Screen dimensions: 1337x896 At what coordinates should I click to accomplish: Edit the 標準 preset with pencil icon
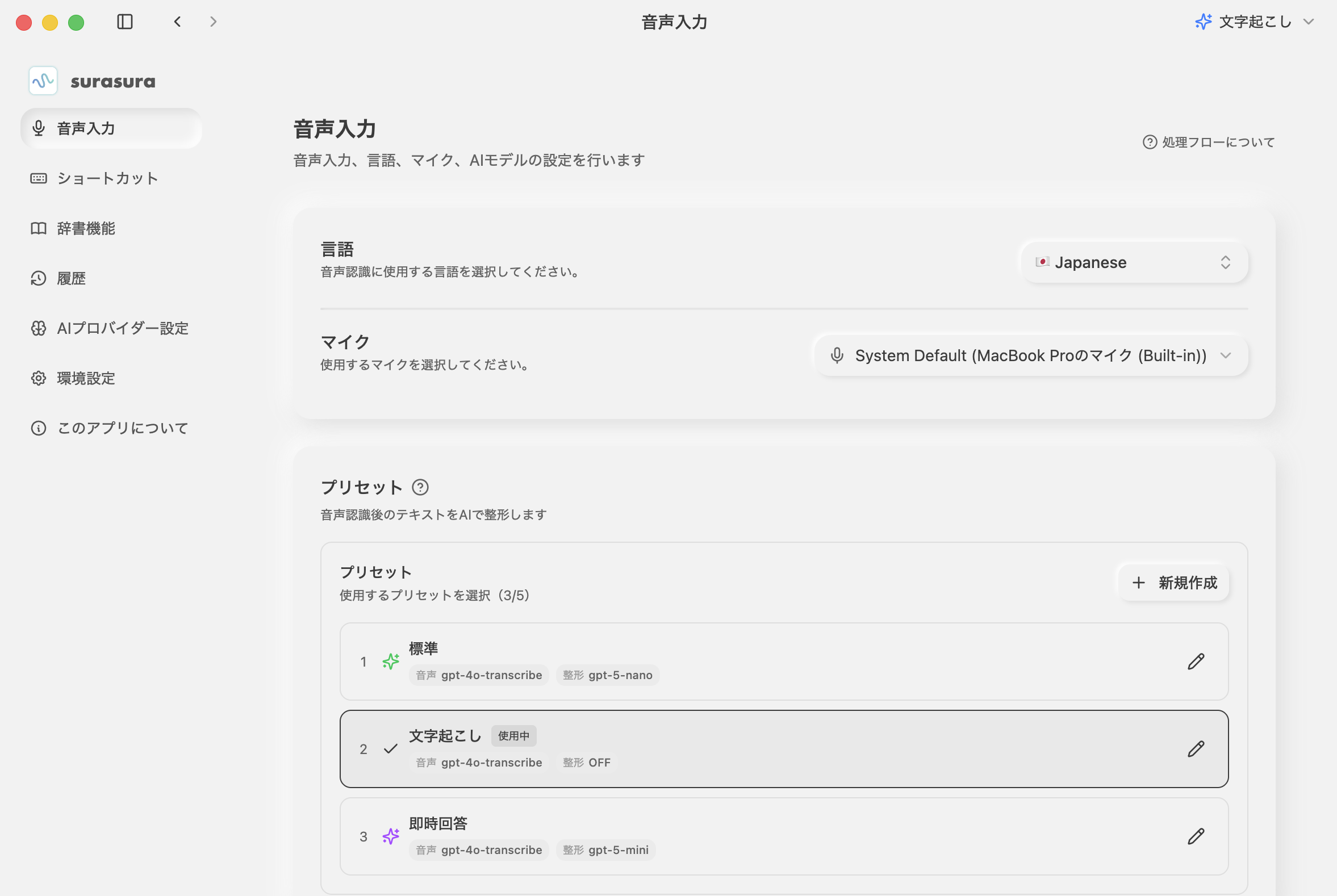tap(1196, 661)
